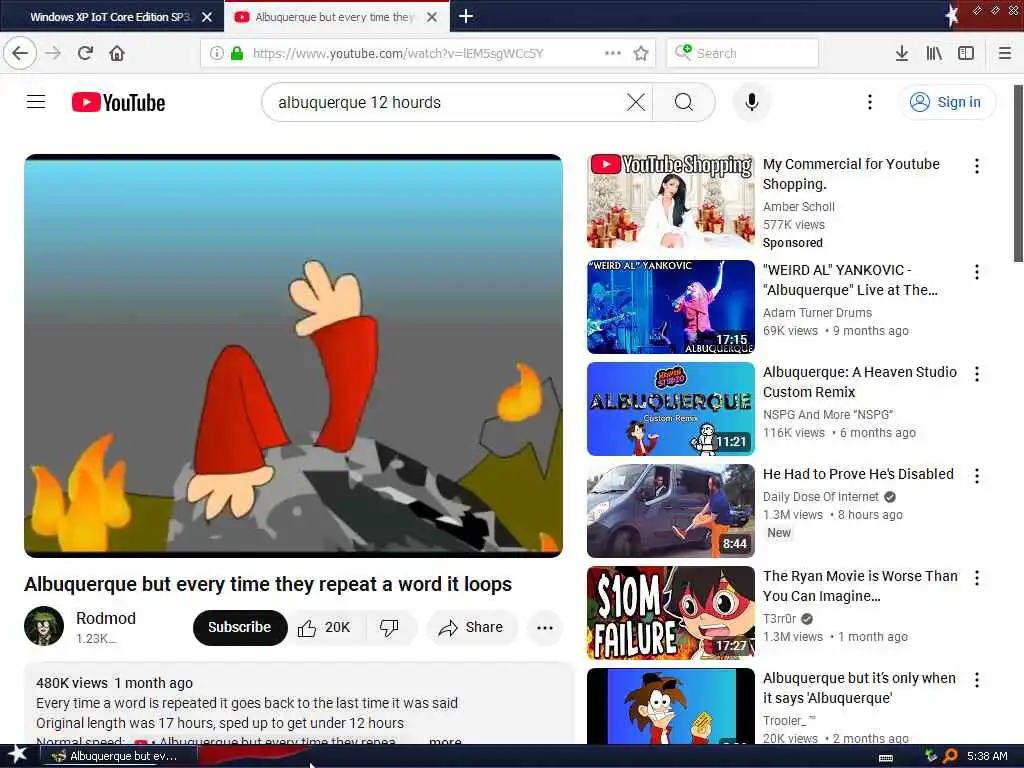Focus the Firefox Search field
Viewport: 1024px width, 768px height.
(743, 53)
